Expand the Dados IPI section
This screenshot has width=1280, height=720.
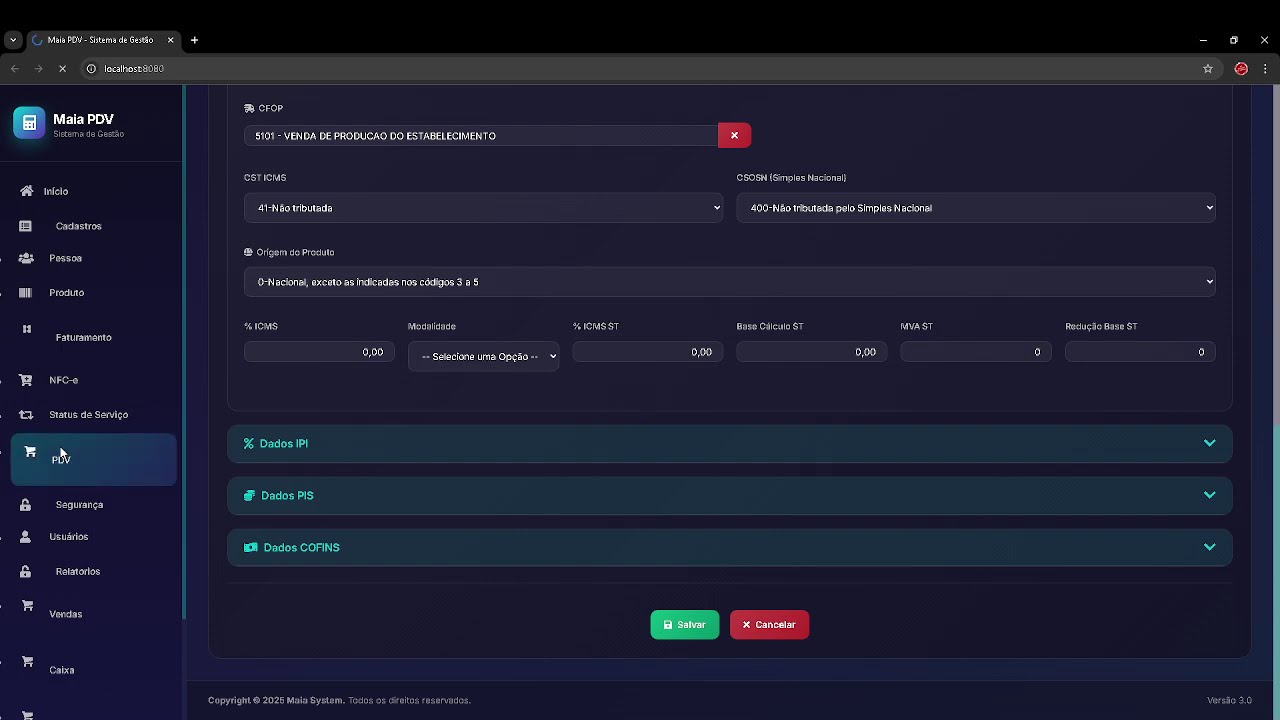tap(730, 443)
